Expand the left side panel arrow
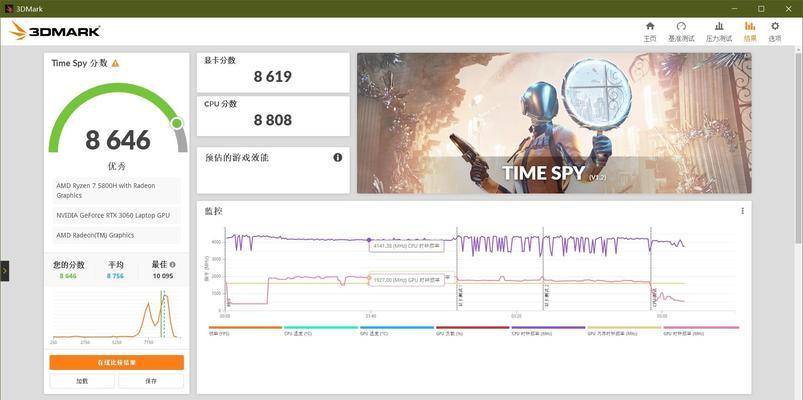 click(x=4, y=271)
